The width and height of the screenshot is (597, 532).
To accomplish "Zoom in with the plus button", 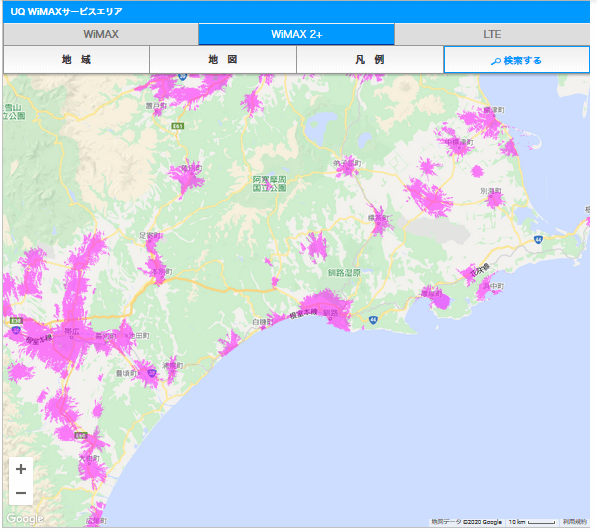I will (21, 469).
